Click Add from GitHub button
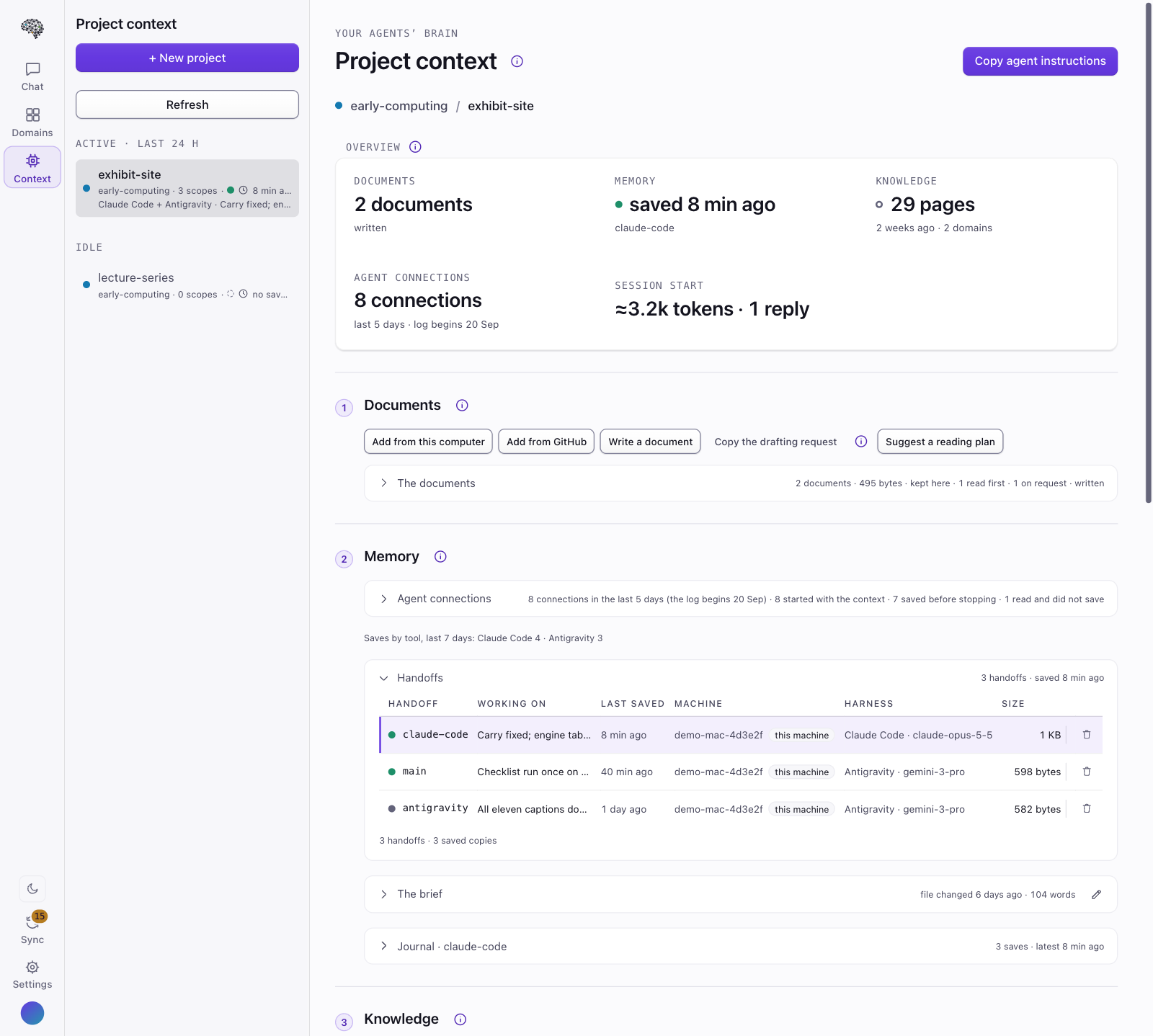This screenshot has height=1036, width=1153. pyautogui.click(x=546, y=442)
